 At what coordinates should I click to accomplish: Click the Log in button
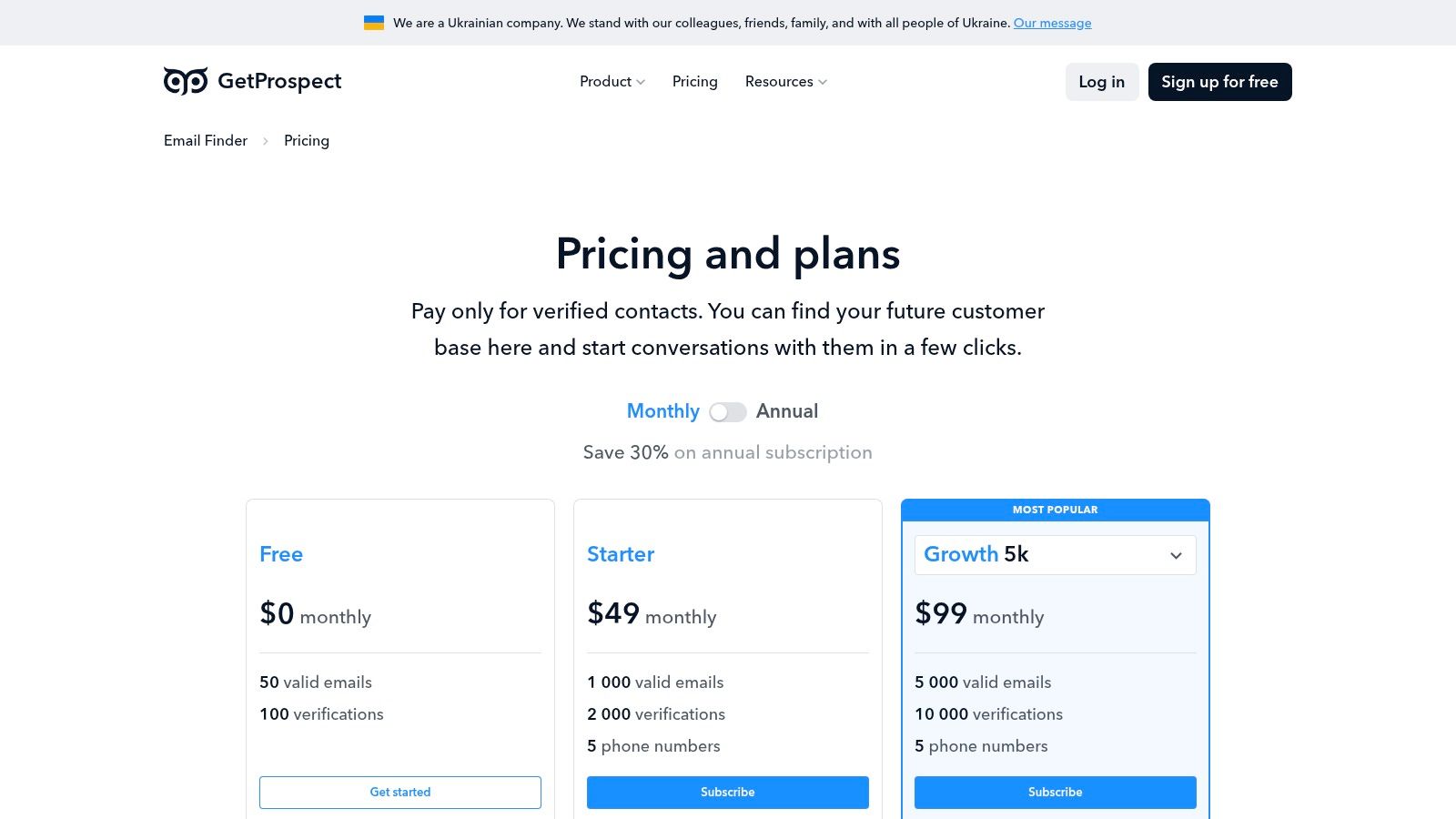click(x=1101, y=82)
